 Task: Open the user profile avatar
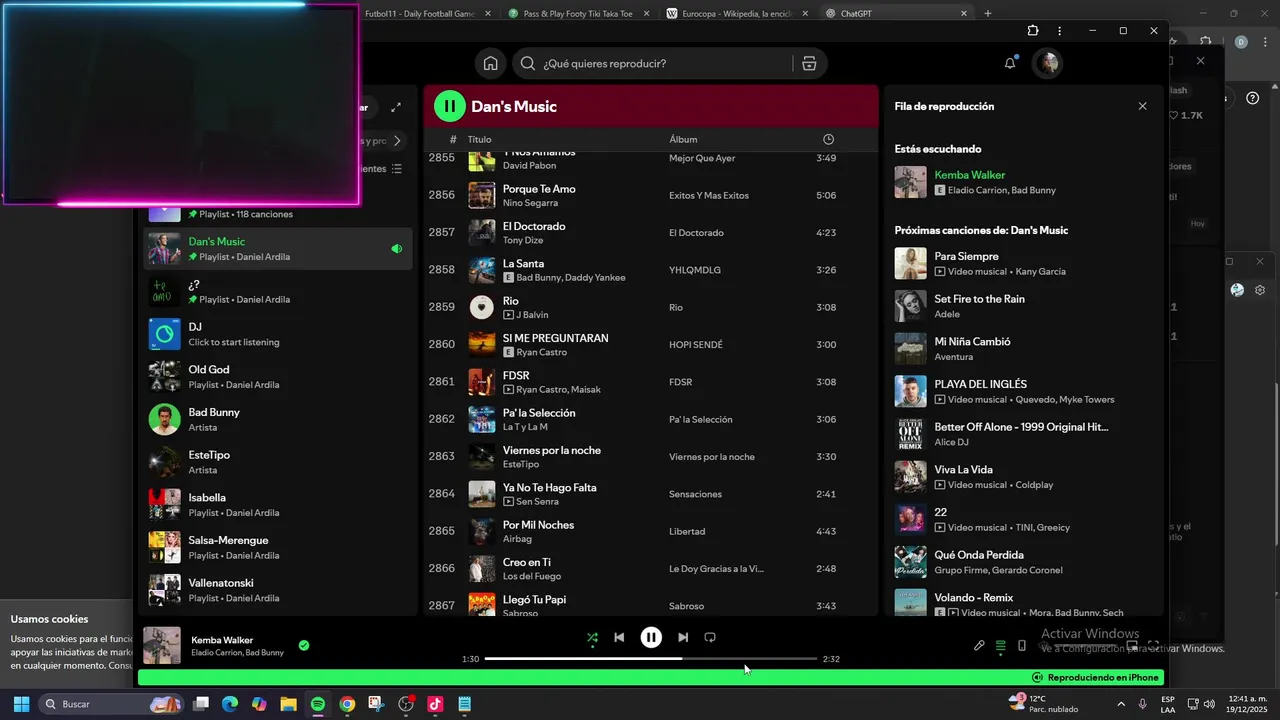1047,63
